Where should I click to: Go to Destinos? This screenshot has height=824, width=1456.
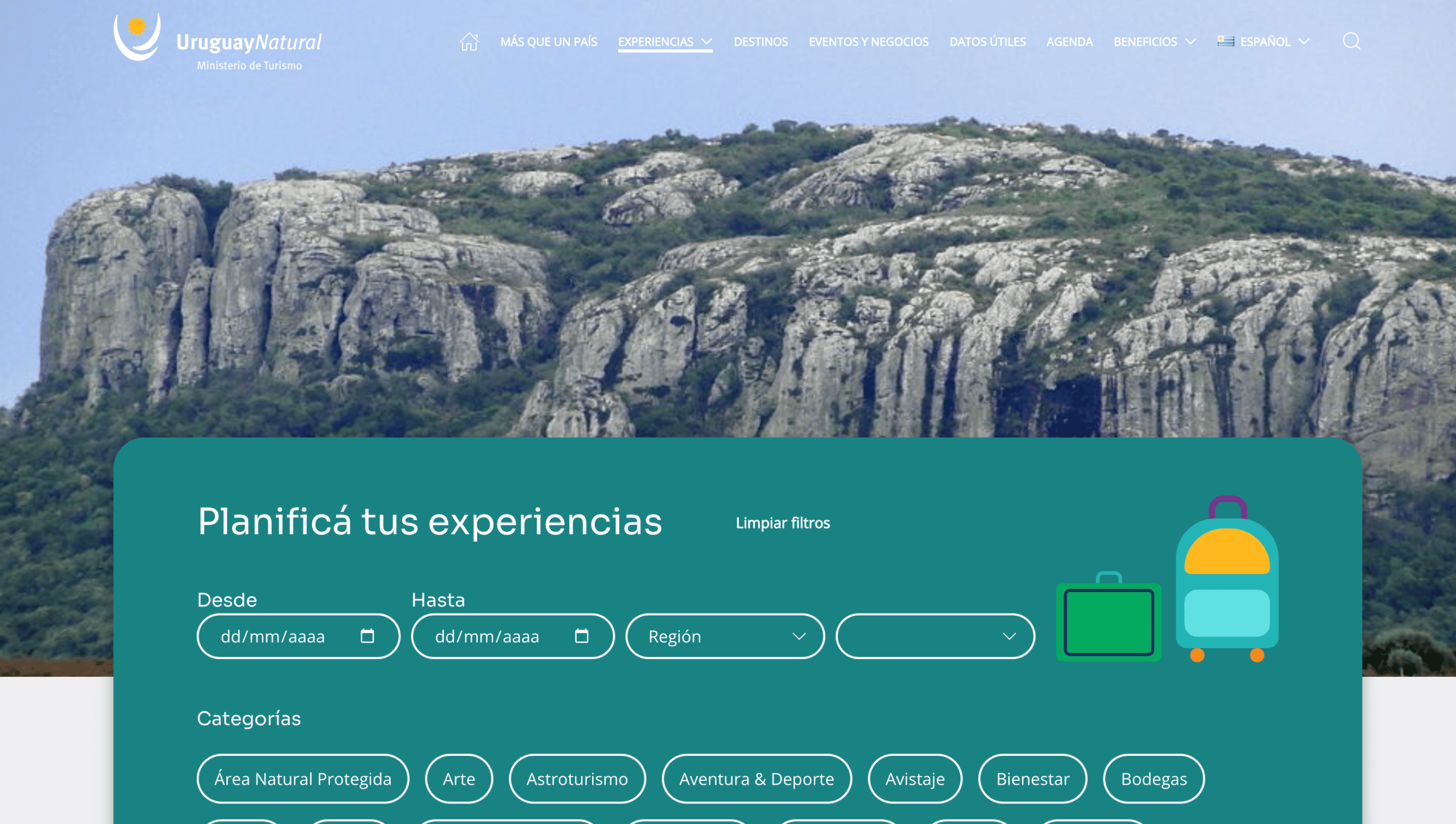(x=760, y=42)
